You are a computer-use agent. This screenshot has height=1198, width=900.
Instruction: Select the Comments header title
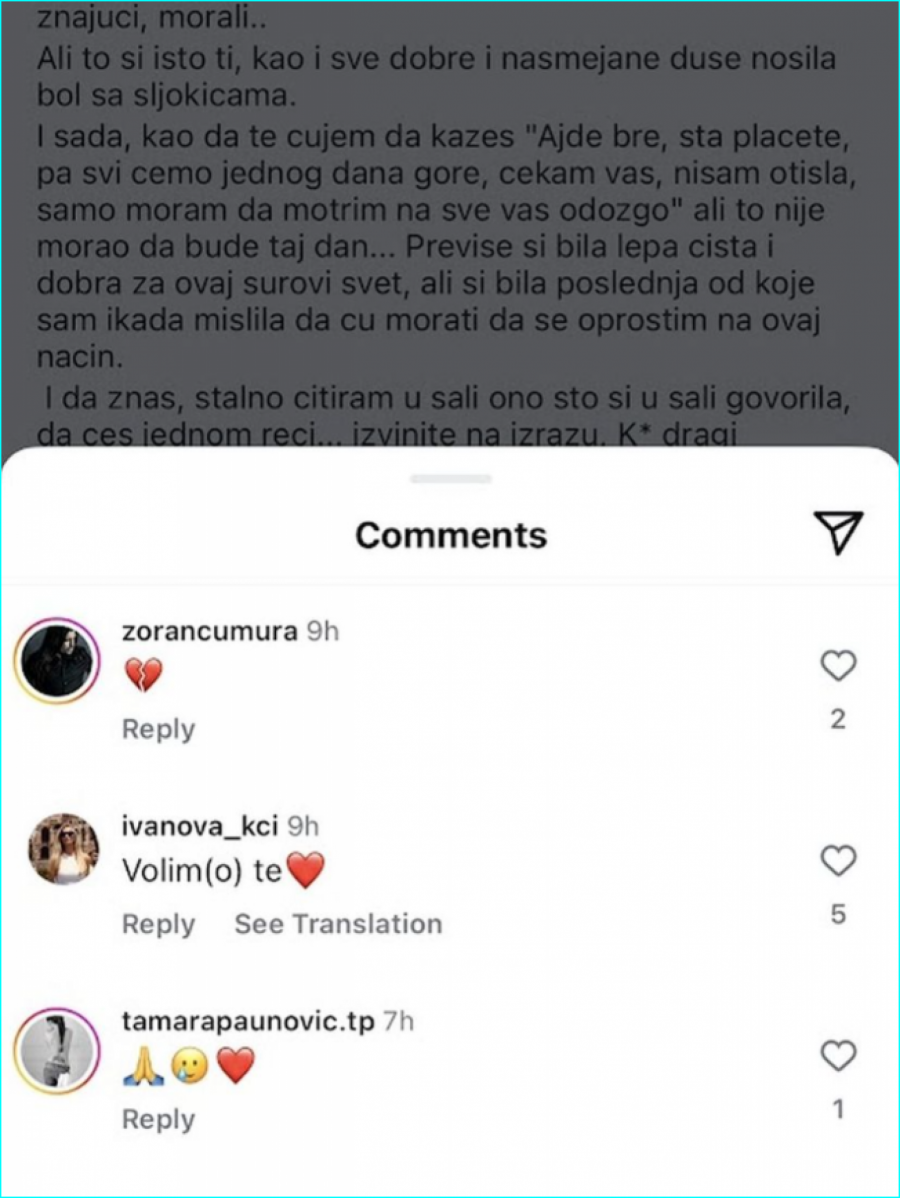click(x=450, y=534)
